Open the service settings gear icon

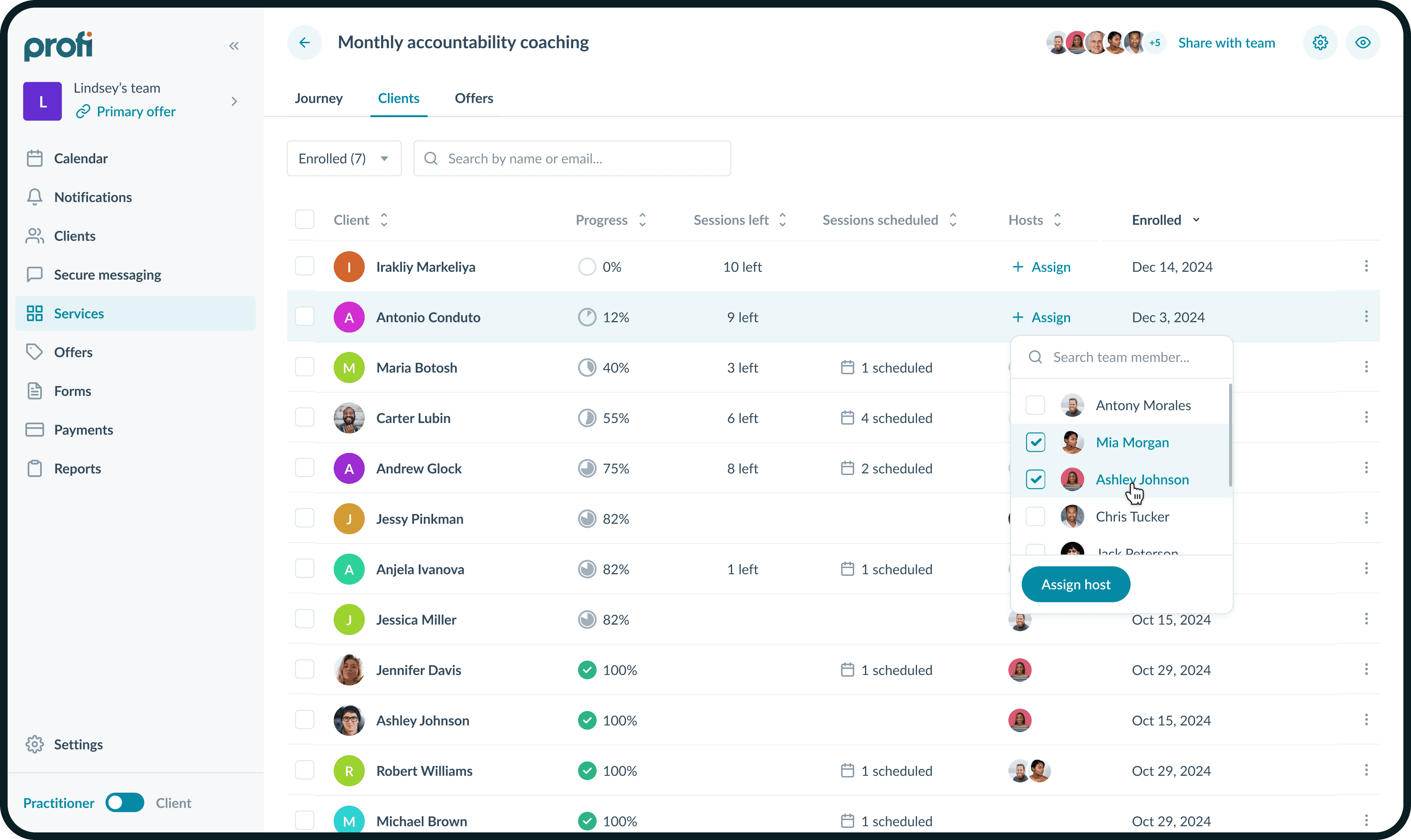point(1320,42)
